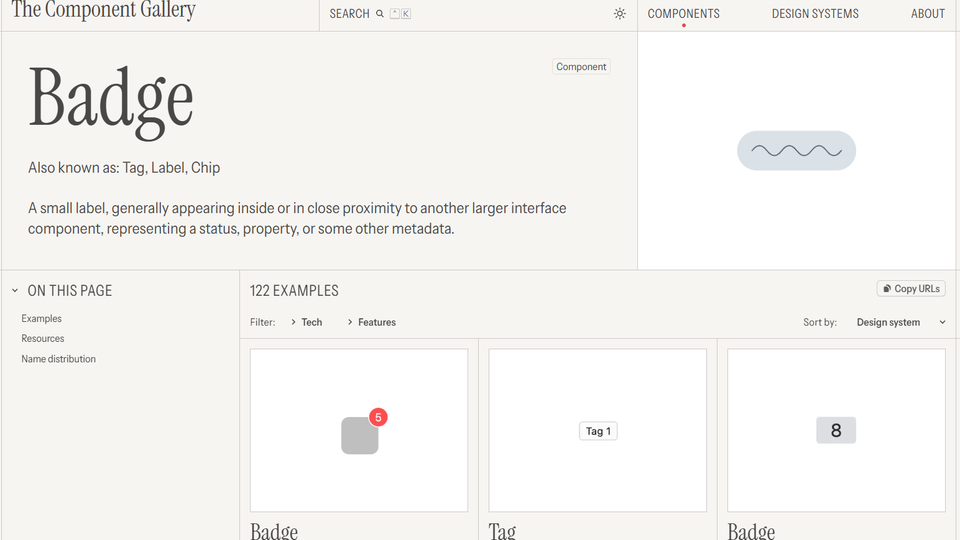Jump to Name distribution section link

pos(59,359)
